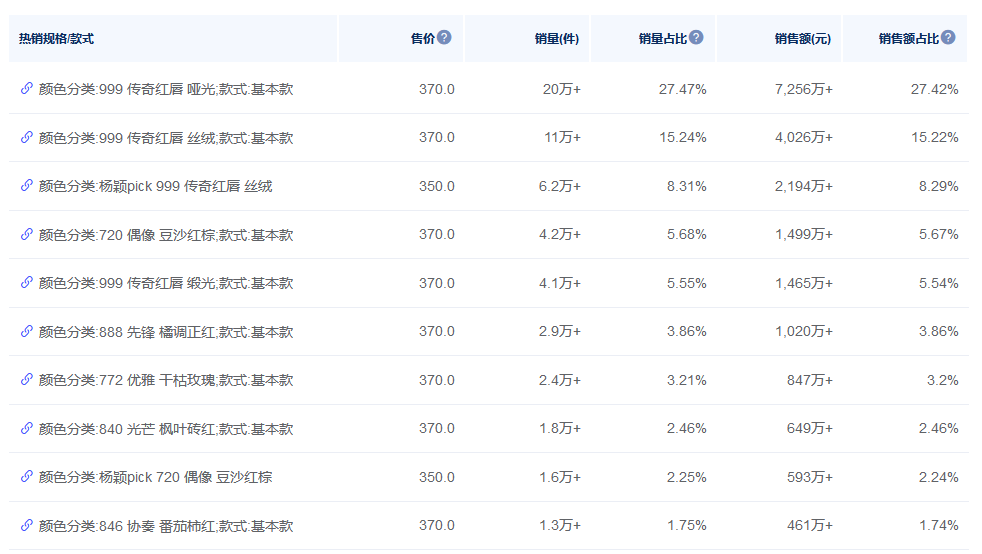Select sales volume cell 2.9万+
This screenshot has width=982, height=554.
click(x=560, y=332)
